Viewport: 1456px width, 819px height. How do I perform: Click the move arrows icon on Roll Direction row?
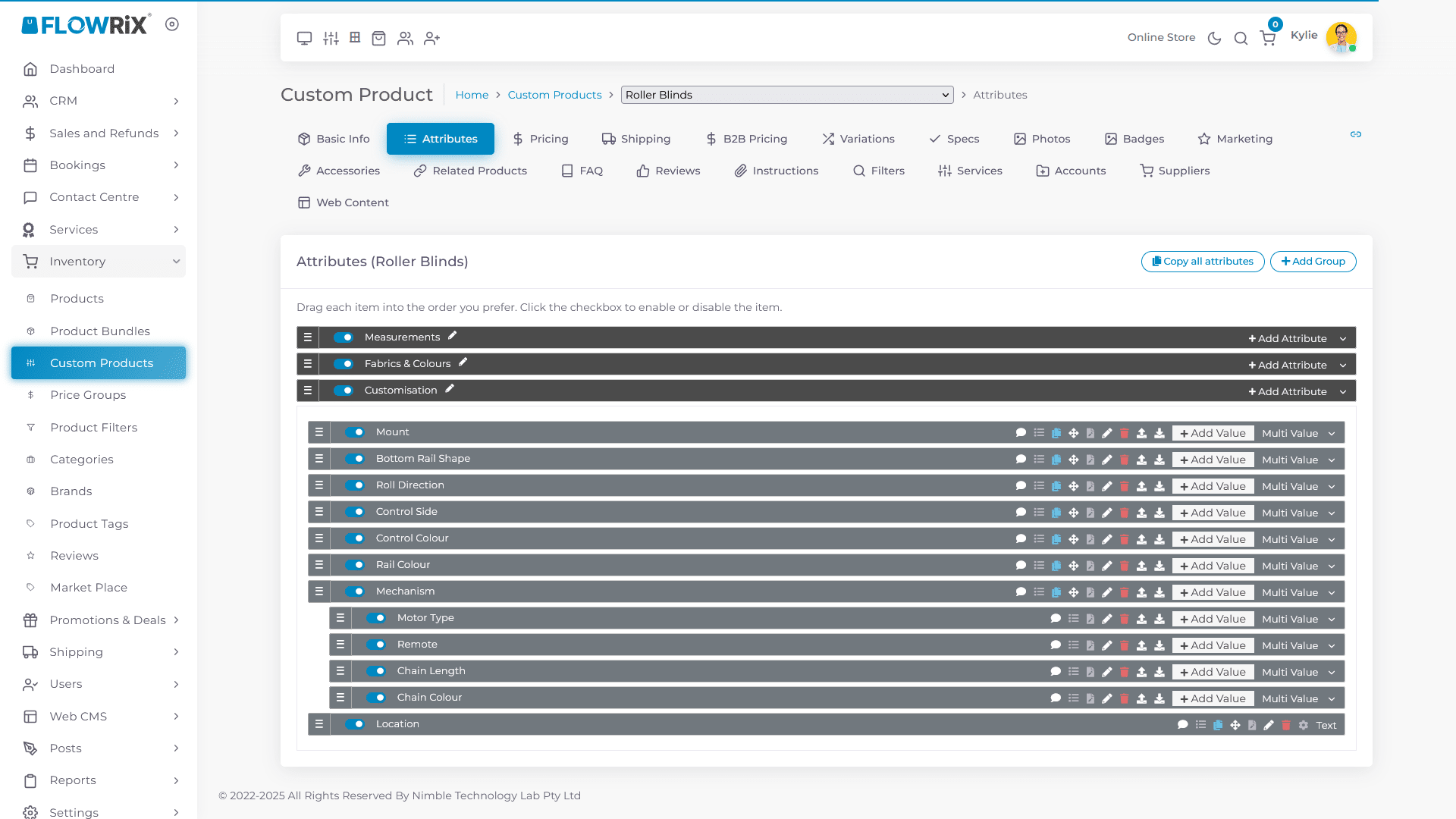tap(1073, 486)
